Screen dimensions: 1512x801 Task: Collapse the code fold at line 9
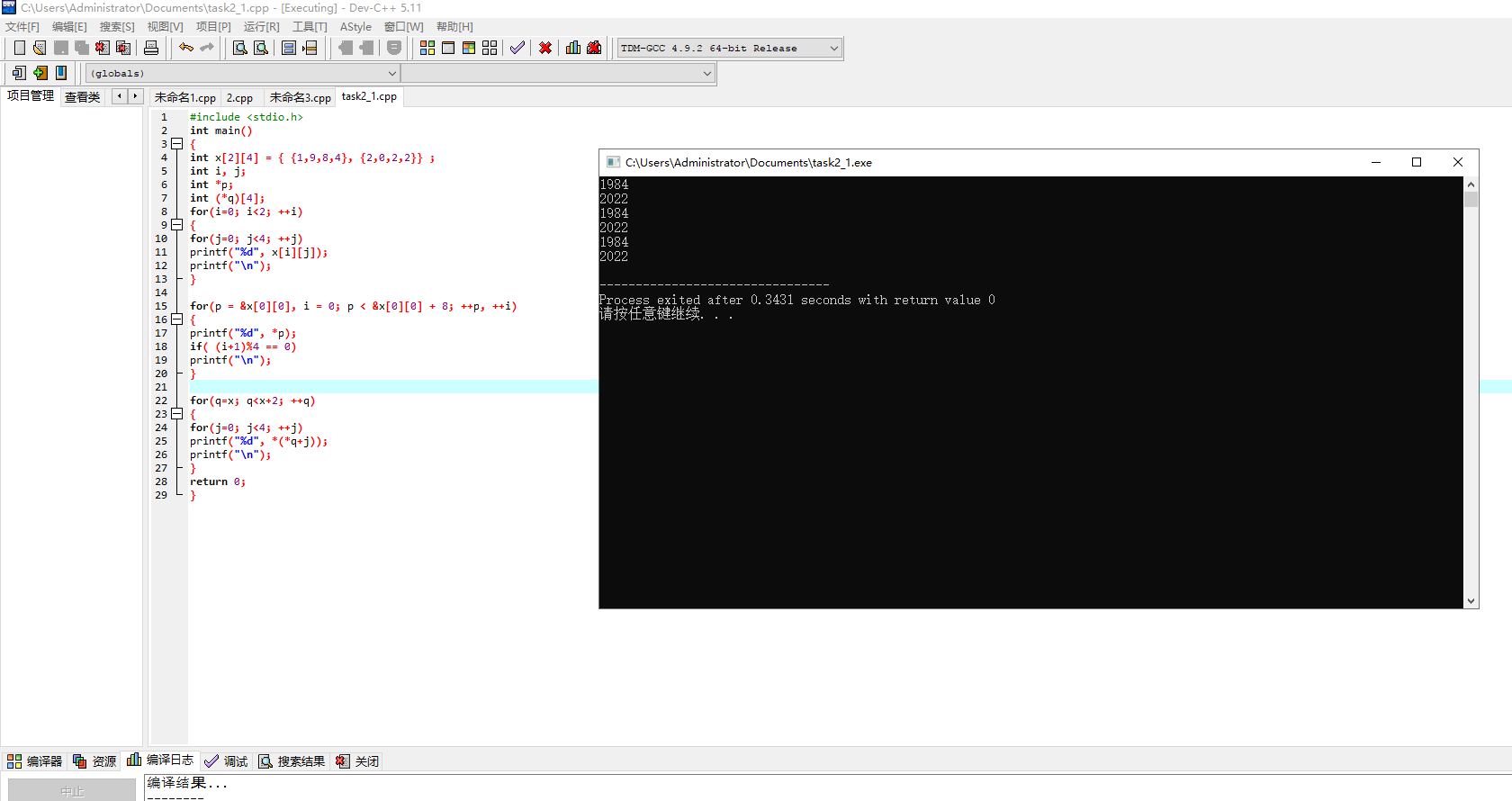point(177,225)
